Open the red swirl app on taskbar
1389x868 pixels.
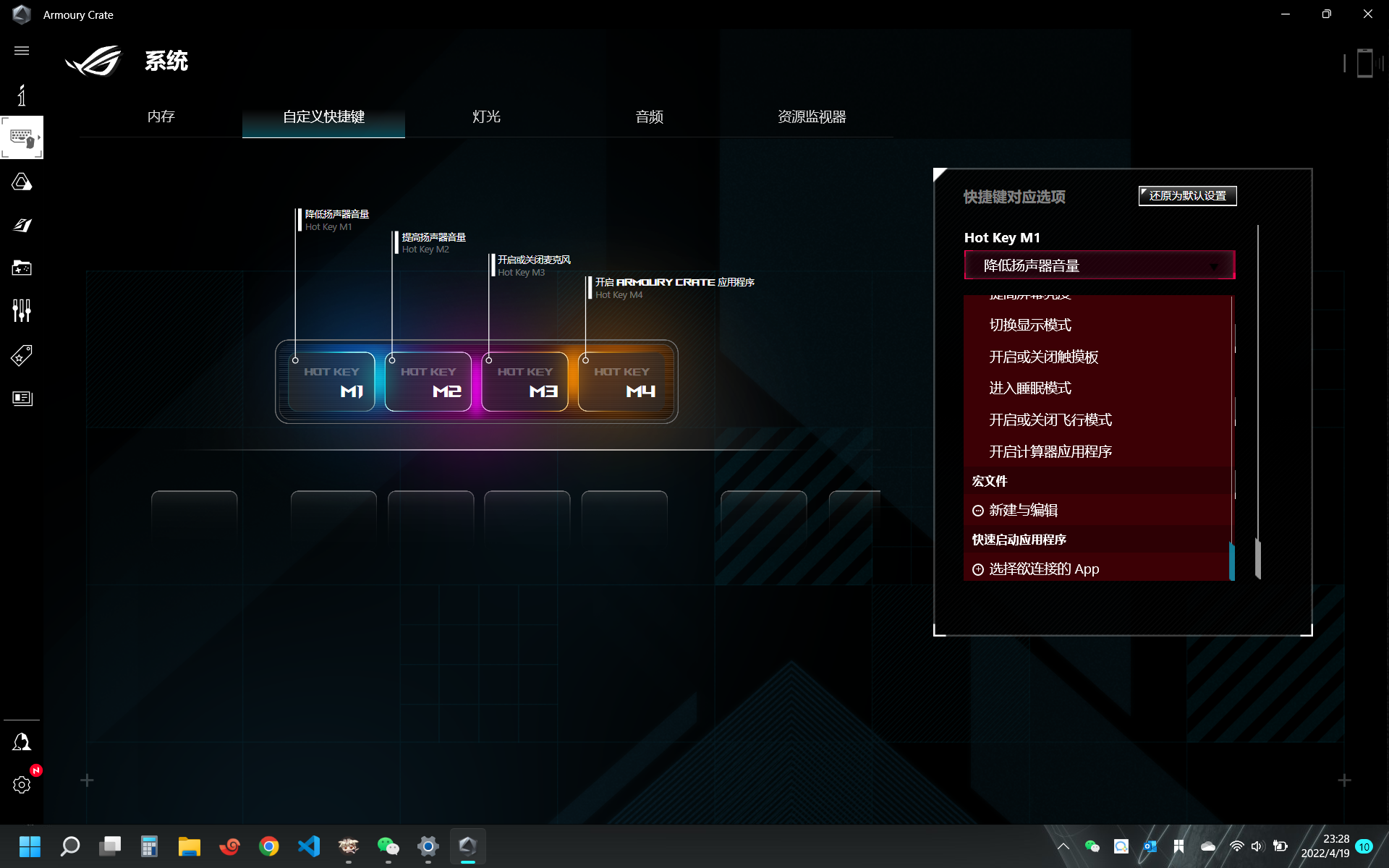[x=229, y=846]
